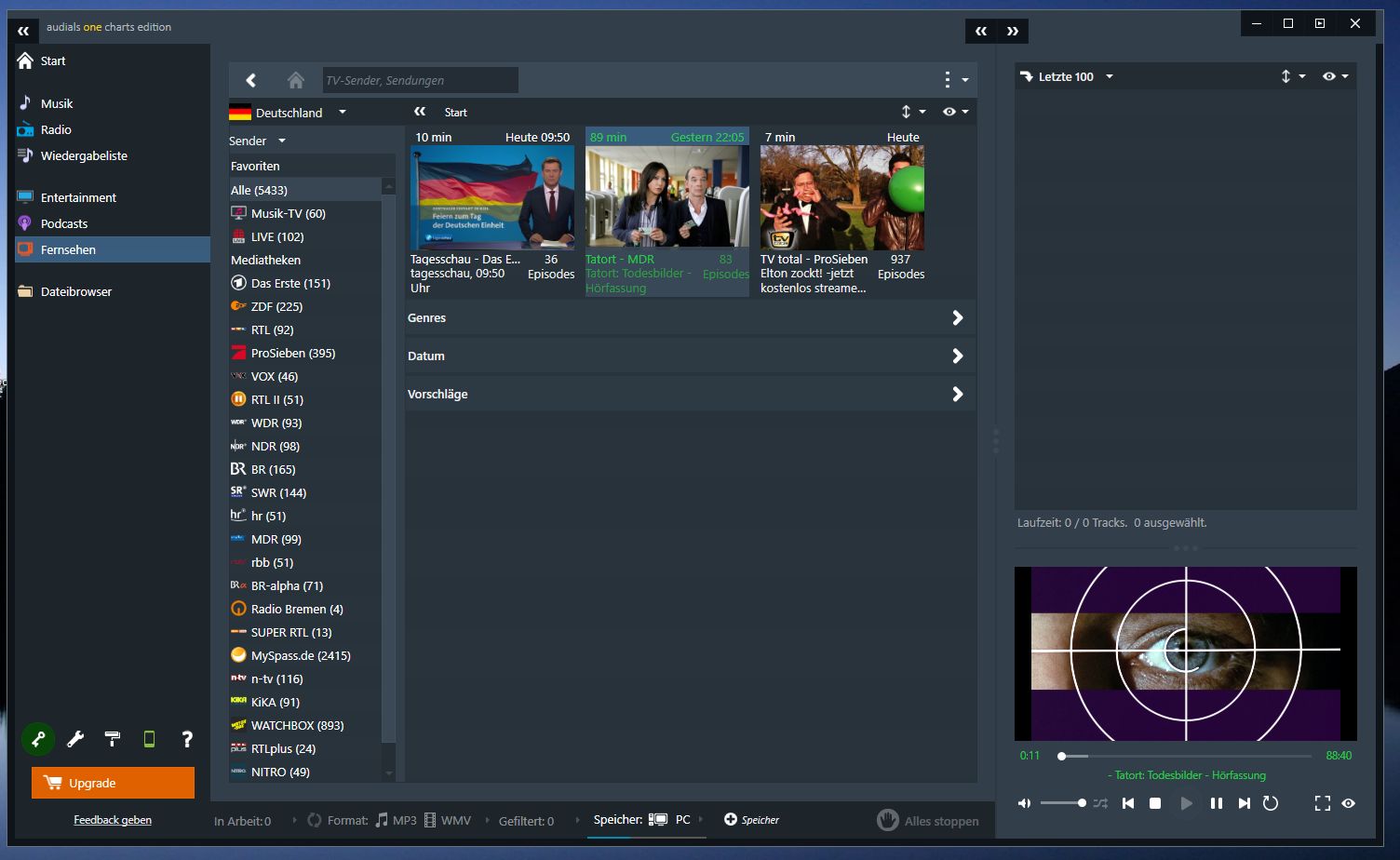Open sort dropdown in playlist panel

[1292, 76]
